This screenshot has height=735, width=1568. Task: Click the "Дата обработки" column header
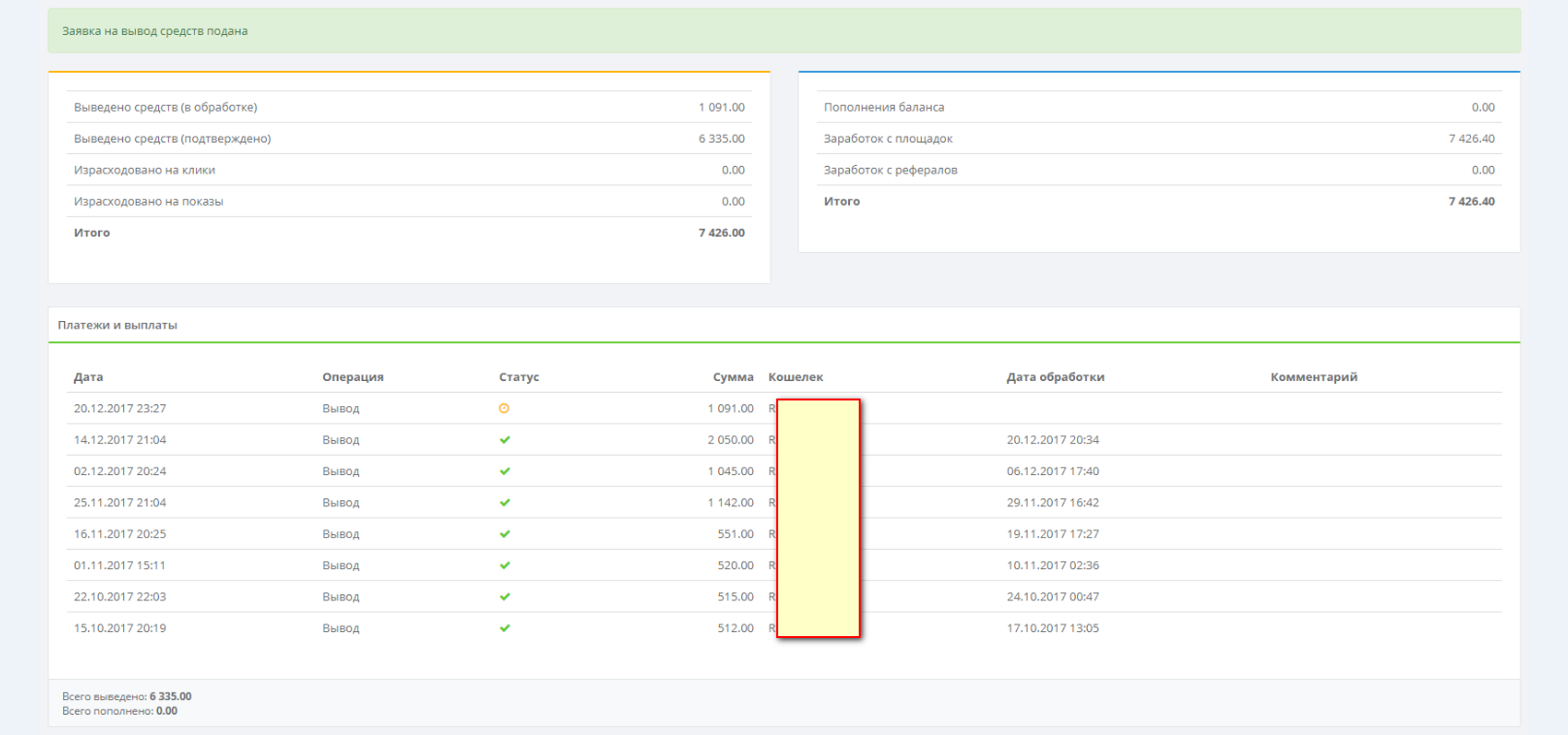[1056, 377]
